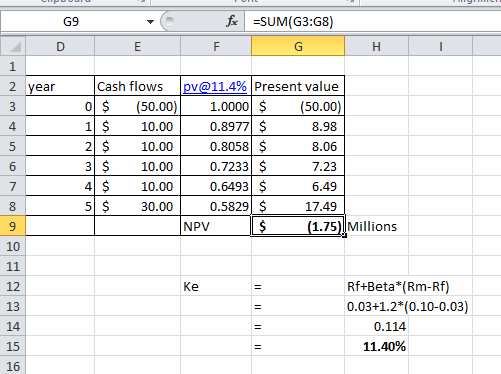Viewport: 501px width, 374px height.
Task: Open the pv@11.4% hyperlink cell
Action: 215,86
